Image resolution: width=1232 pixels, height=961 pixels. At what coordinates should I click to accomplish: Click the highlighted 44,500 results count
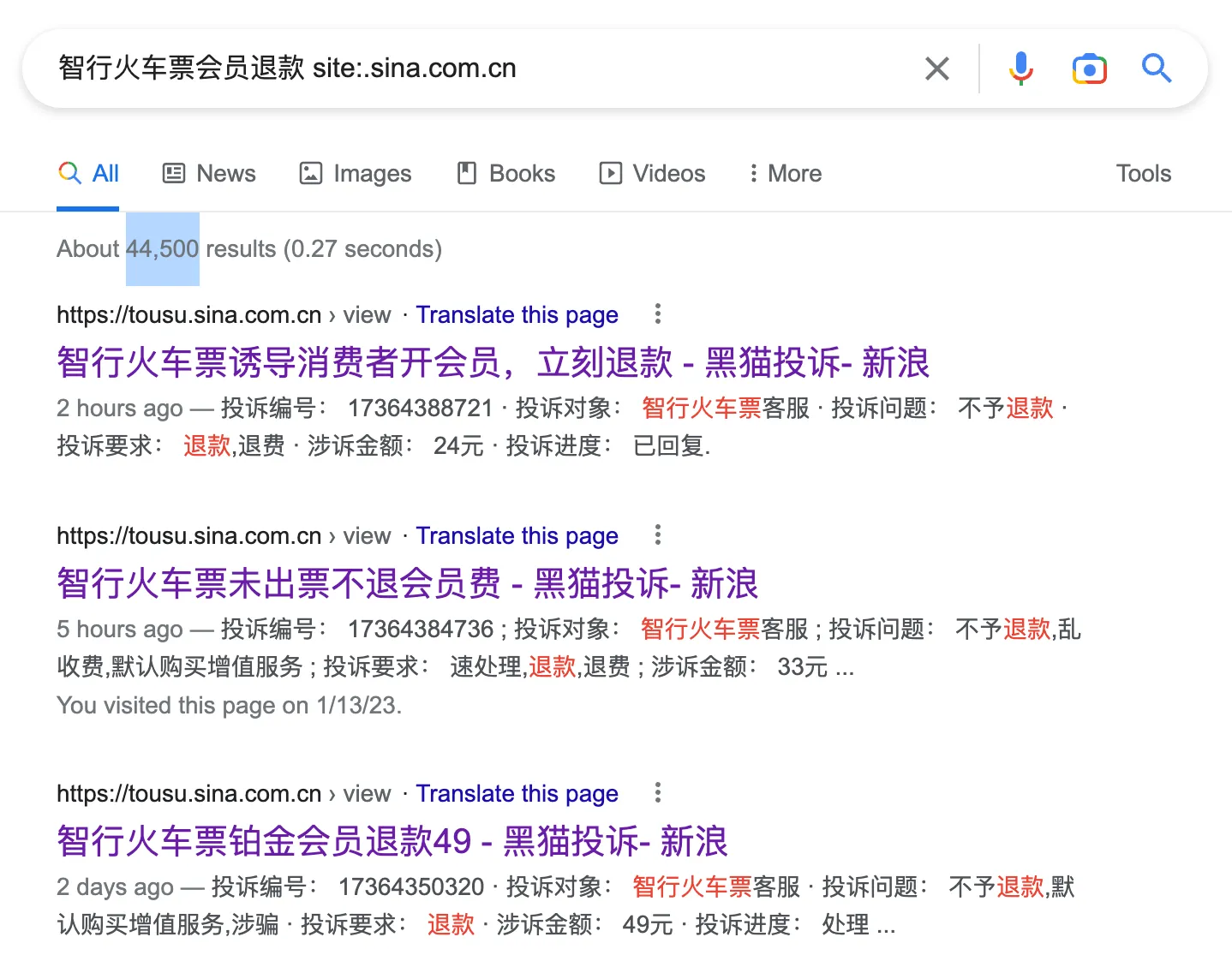[163, 249]
